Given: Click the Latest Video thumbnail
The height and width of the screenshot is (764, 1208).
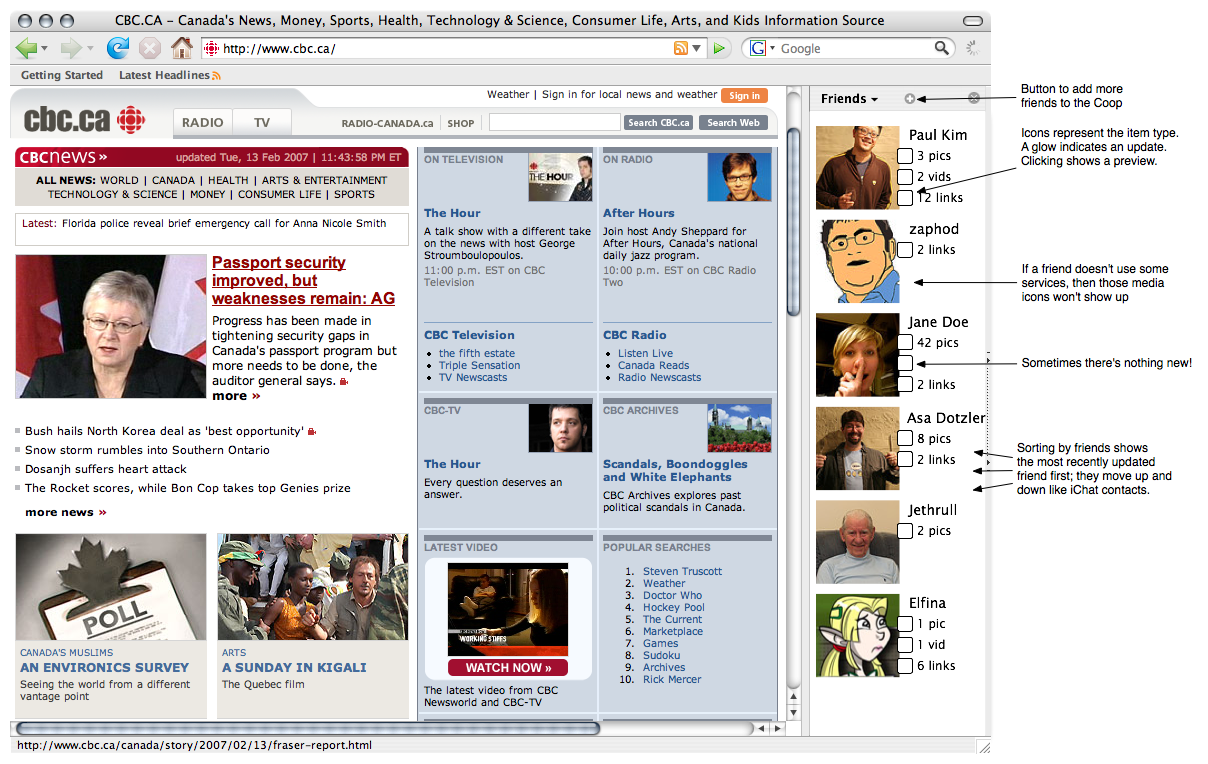Looking at the screenshot, I should (508, 610).
